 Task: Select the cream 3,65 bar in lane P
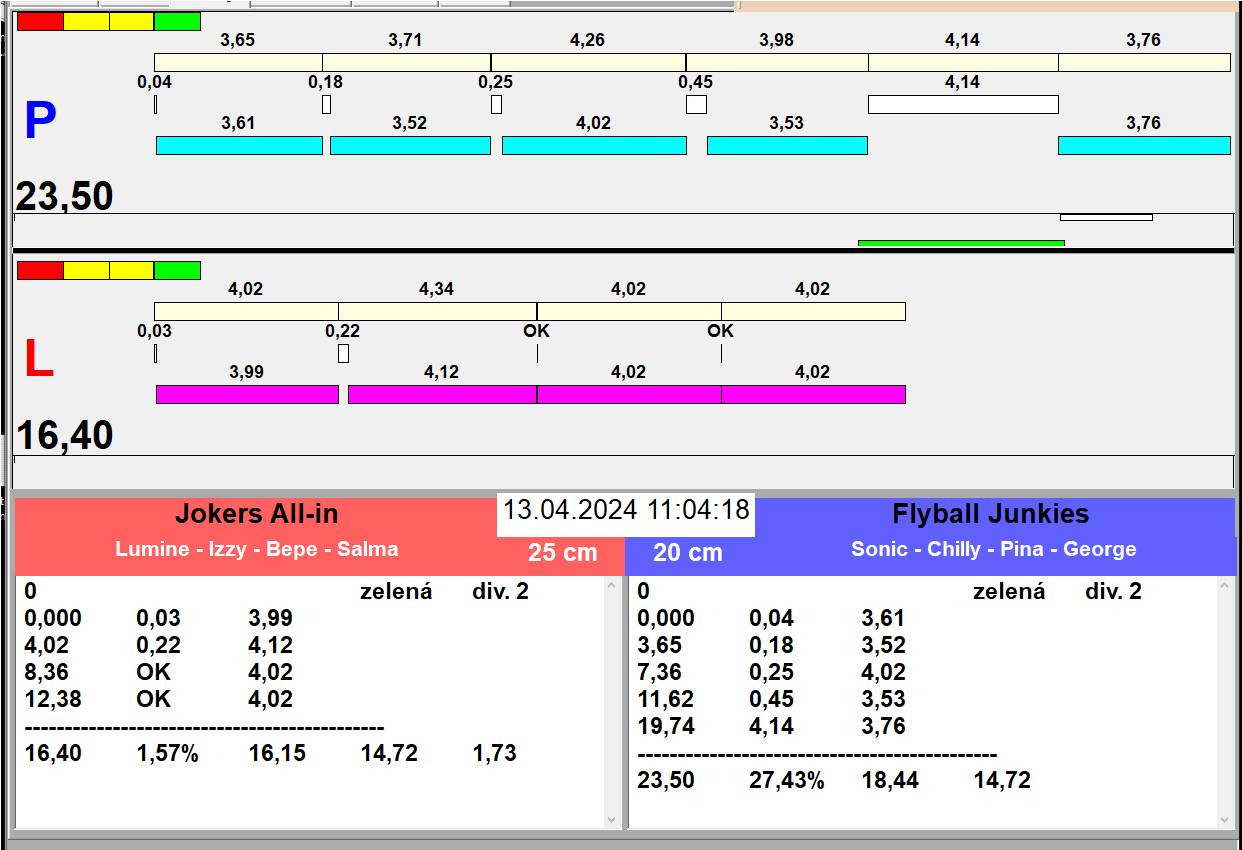pyautogui.click(x=238, y=62)
